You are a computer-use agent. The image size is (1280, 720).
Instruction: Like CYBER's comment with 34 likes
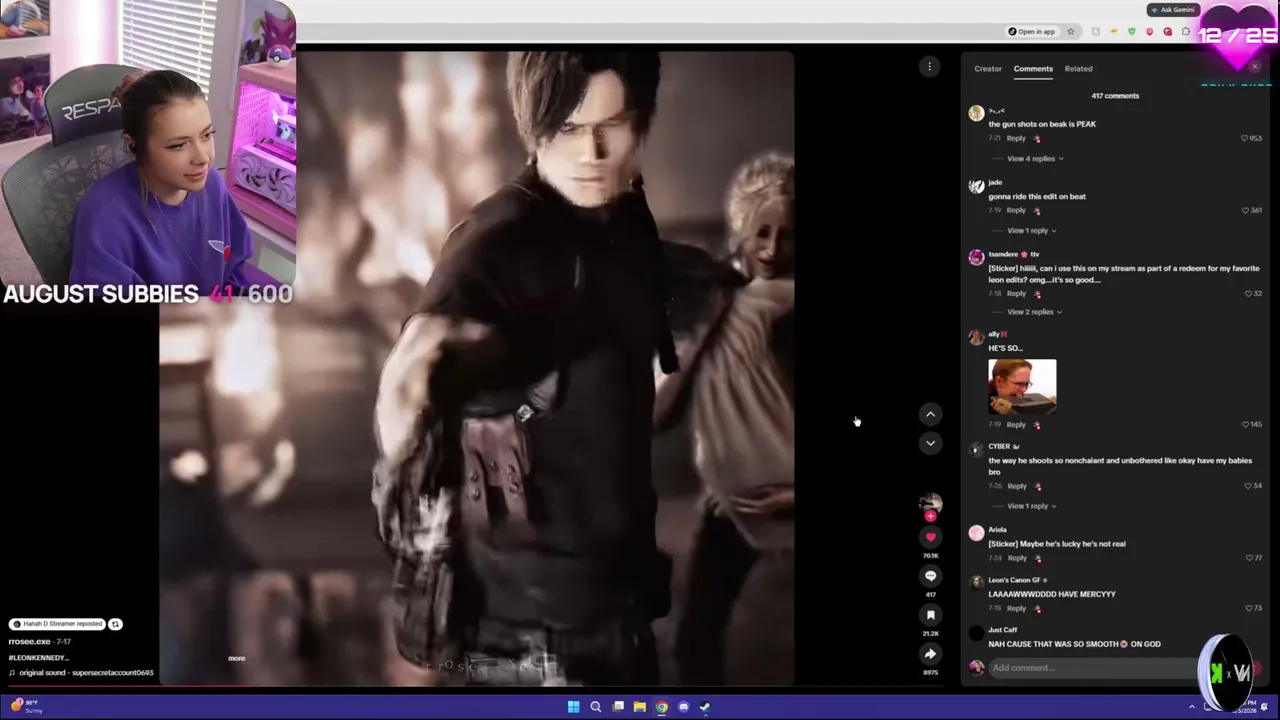click(x=1247, y=486)
